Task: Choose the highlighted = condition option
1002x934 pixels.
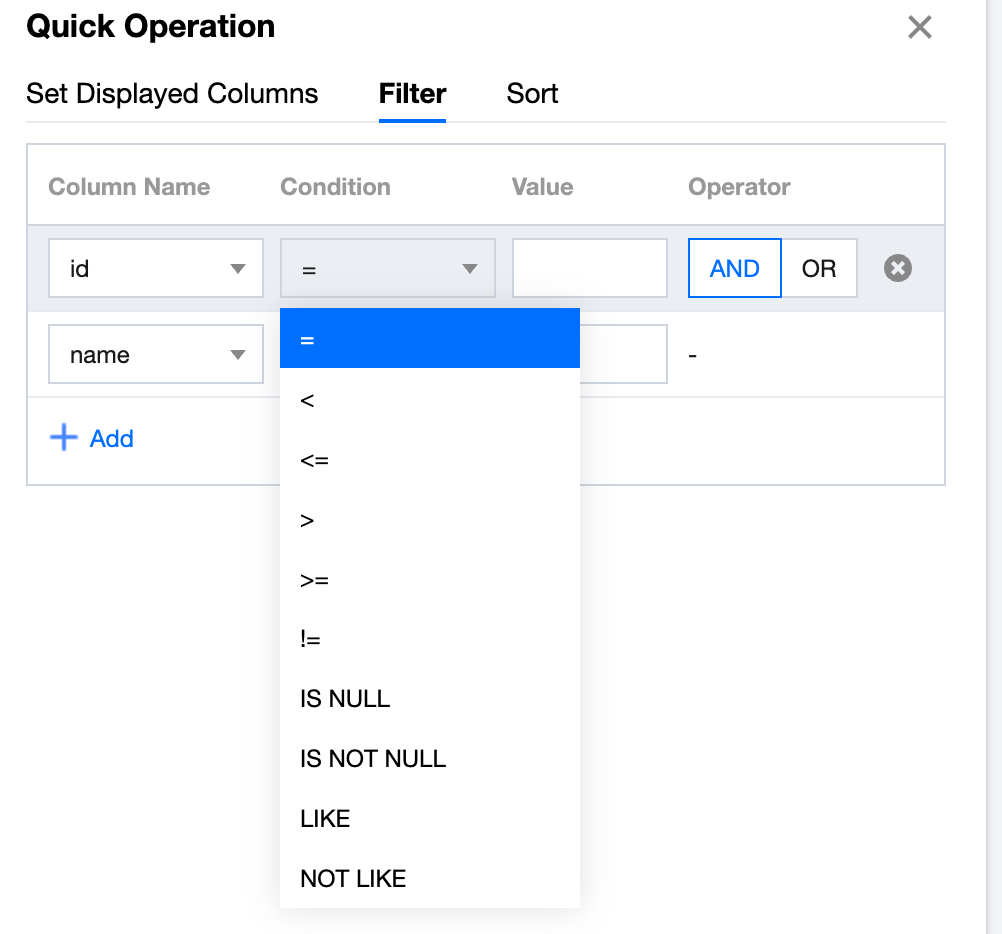Action: 429,339
